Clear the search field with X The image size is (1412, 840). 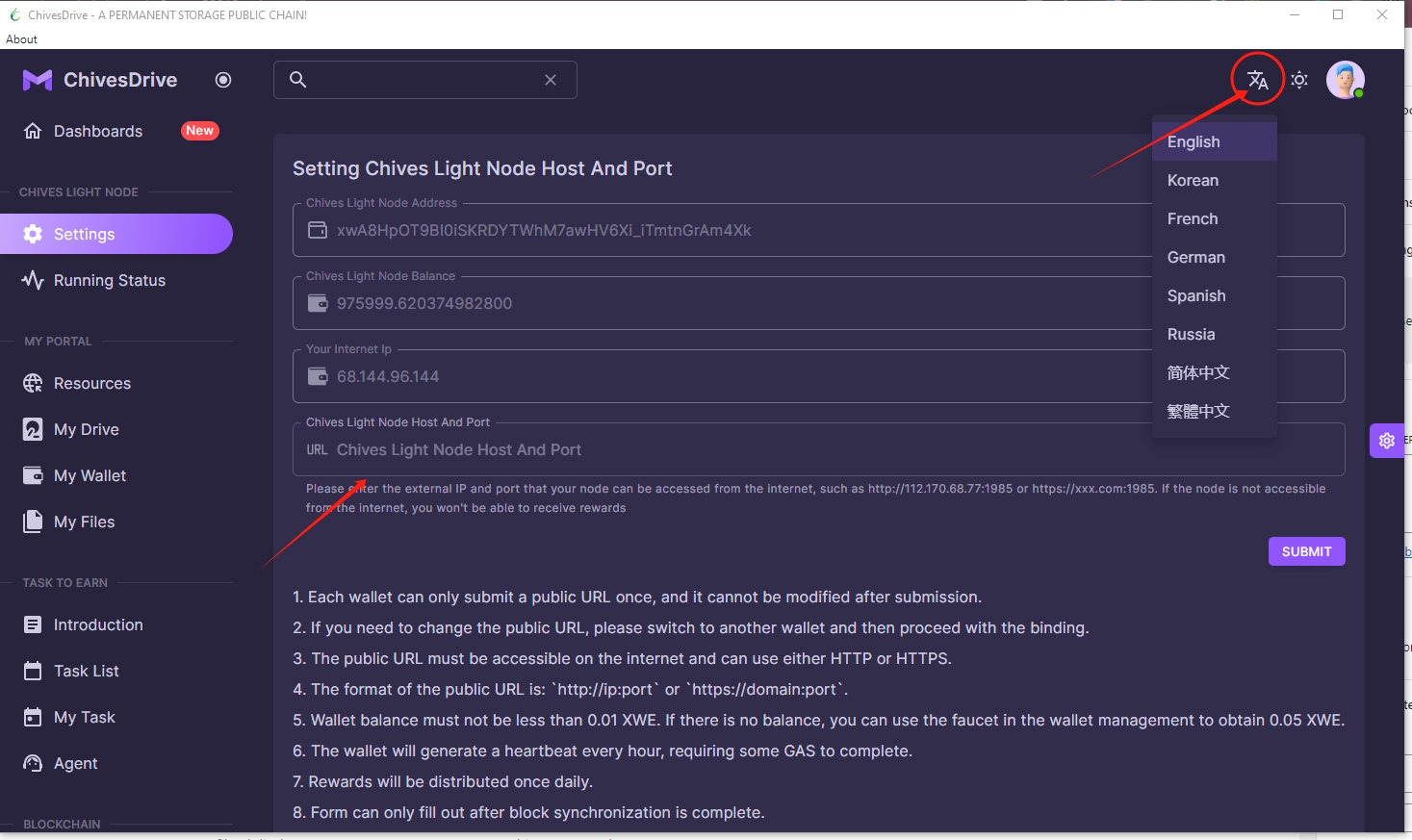(551, 80)
